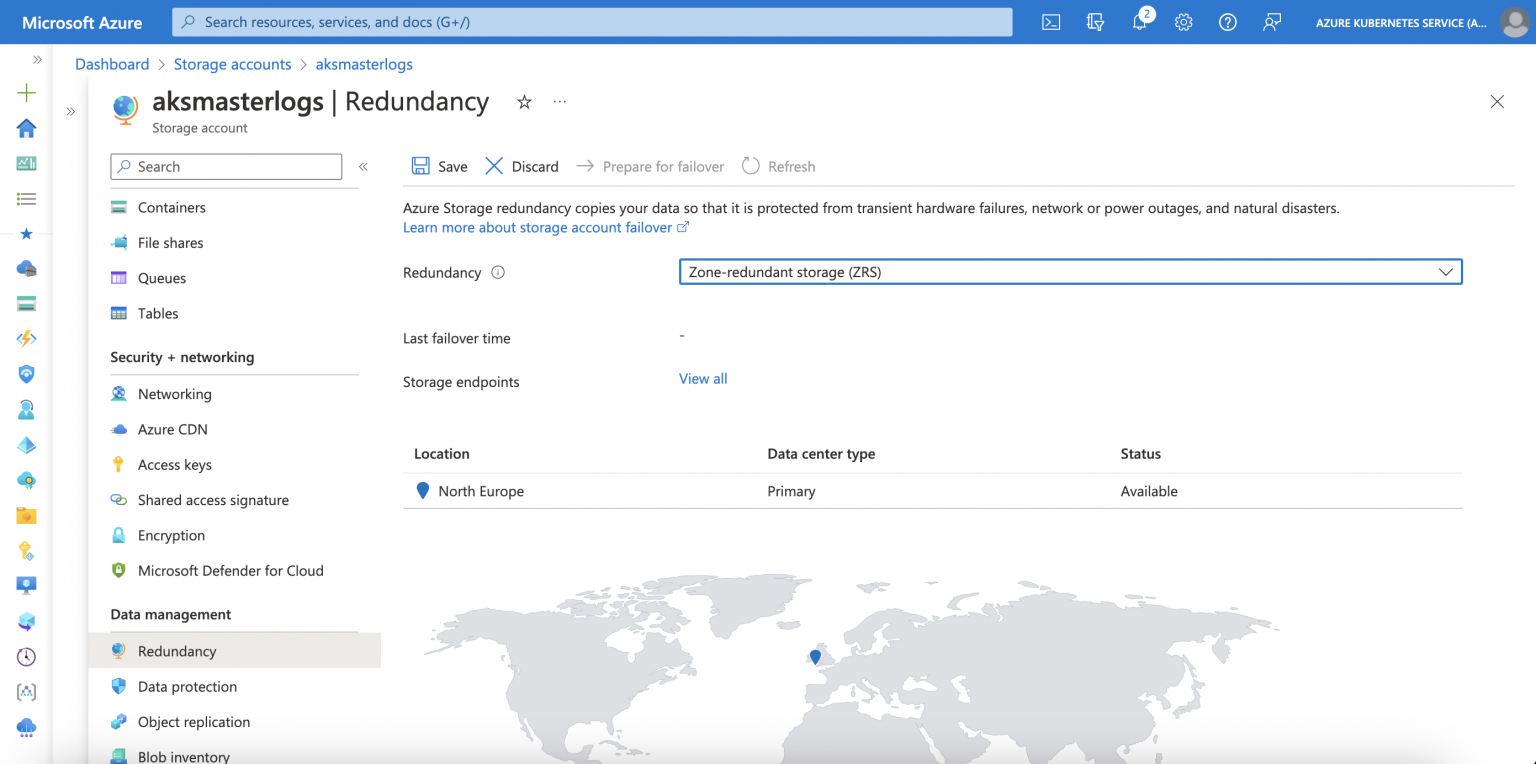The image size is (1536, 764).
Task: Favorite aksmasterlogs using the star icon
Action: 524,102
